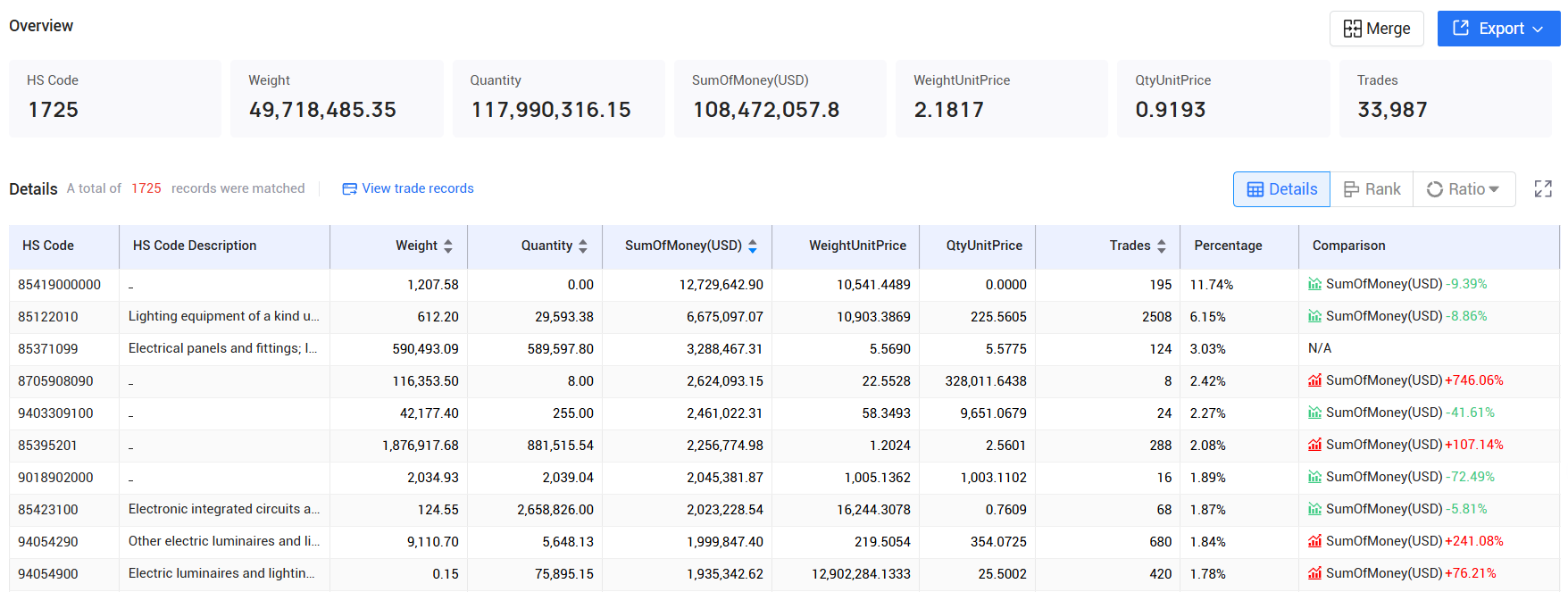This screenshot has height=592, width=1568.
Task: Click description 'Electrical panels and fittings; l...'
Action: click(223, 348)
